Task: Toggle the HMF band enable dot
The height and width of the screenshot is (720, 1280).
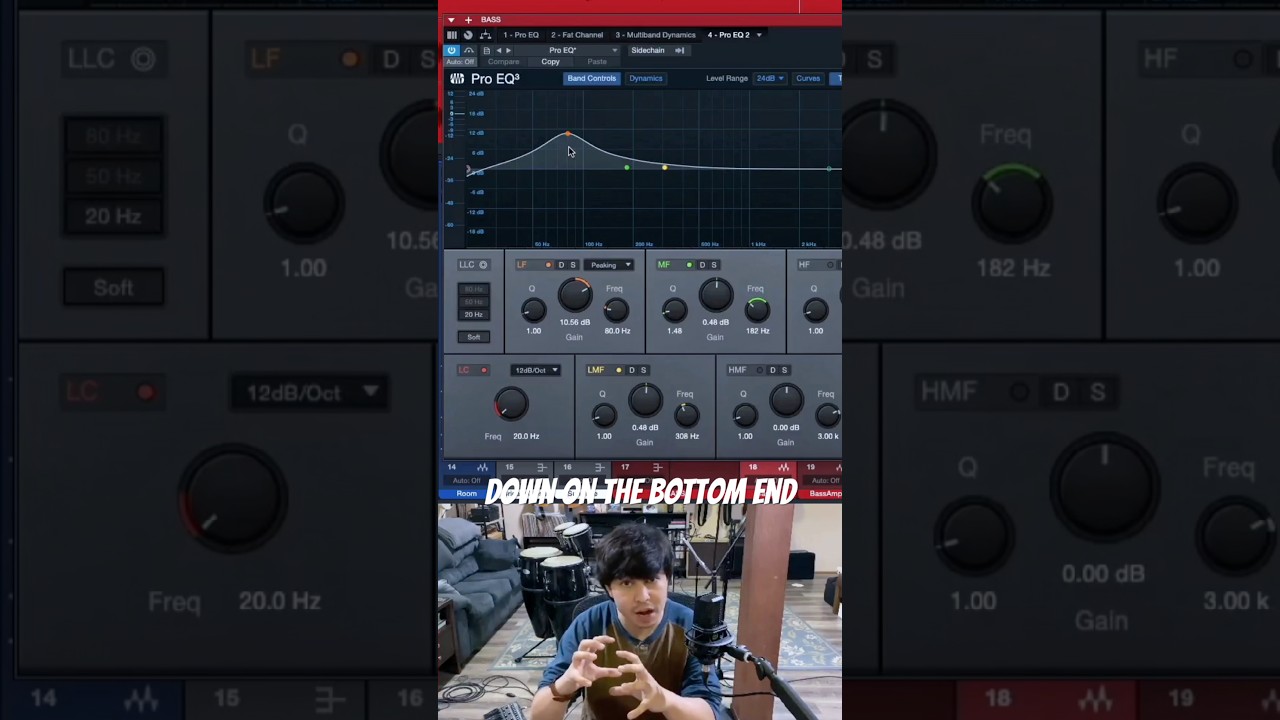Action: coord(759,370)
